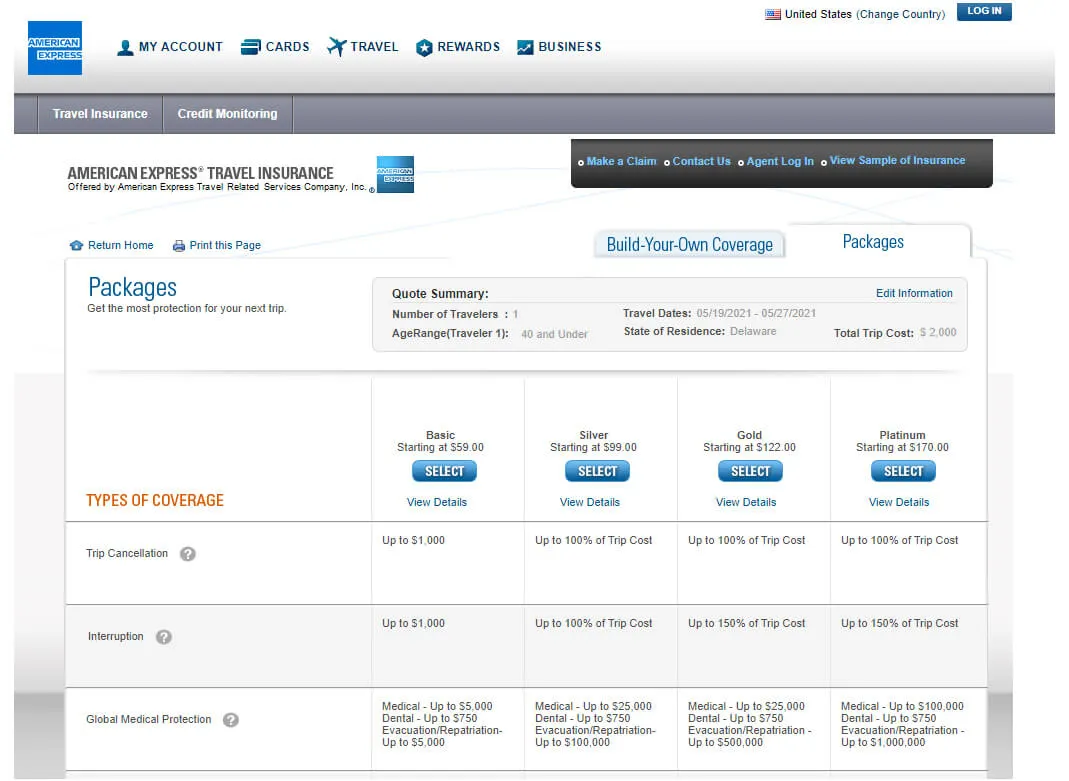Click the help icon next to Interruption

tap(164, 637)
